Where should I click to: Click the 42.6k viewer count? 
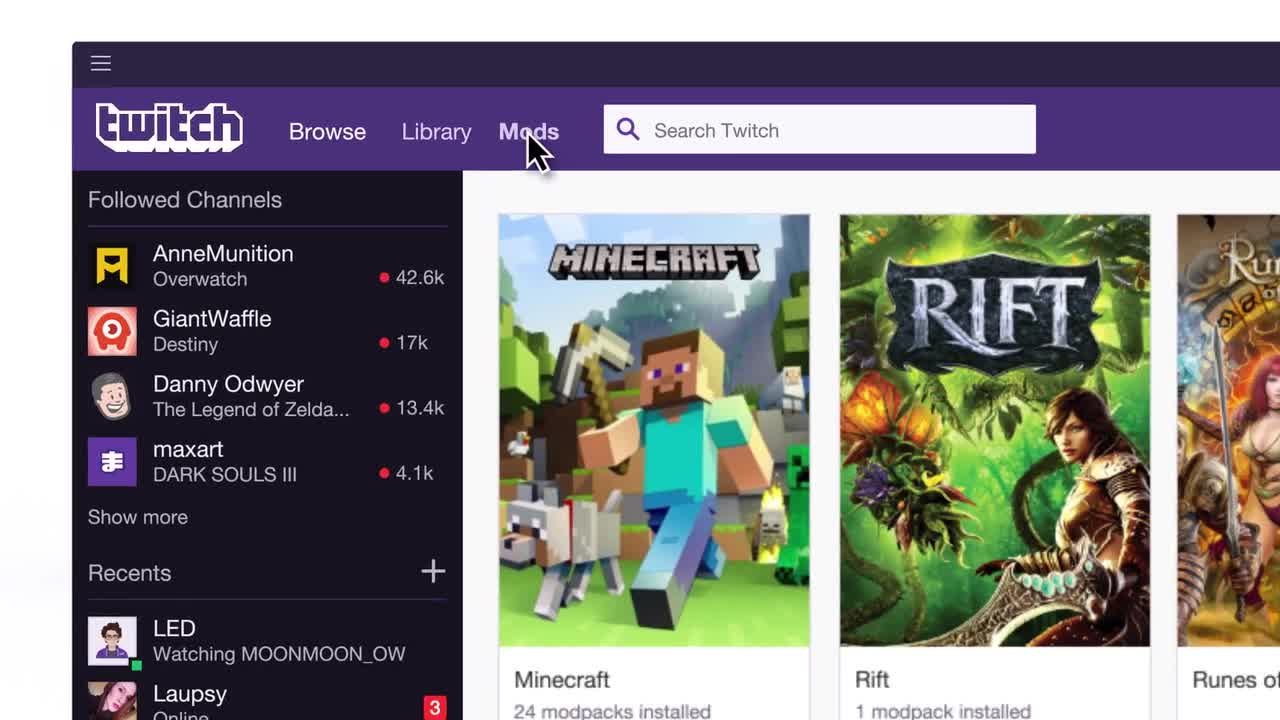[420, 277]
